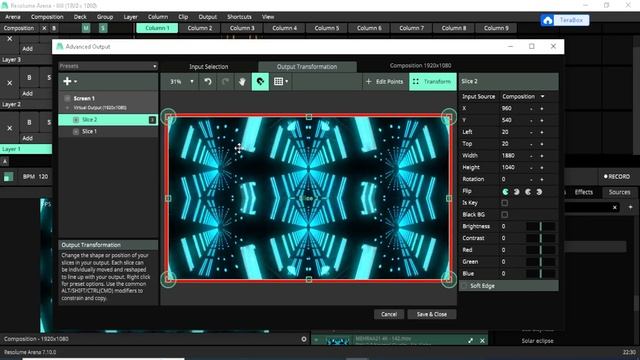Viewport: 640px width, 360px height.
Task: Click the minus stepper for Width value
Action: (x=531, y=156)
